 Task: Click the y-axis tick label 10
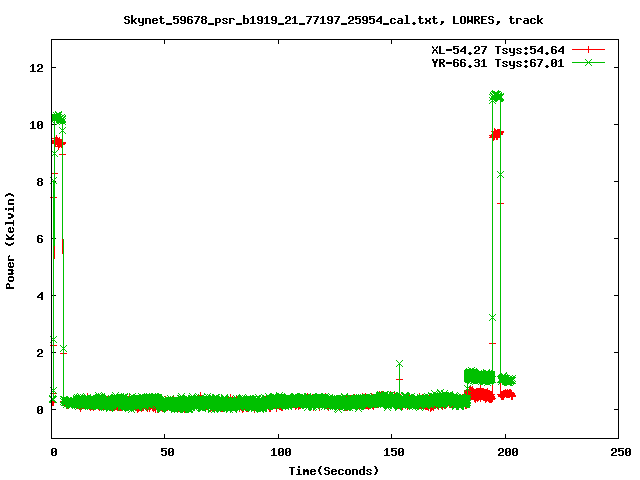pyautogui.click(x=36, y=125)
